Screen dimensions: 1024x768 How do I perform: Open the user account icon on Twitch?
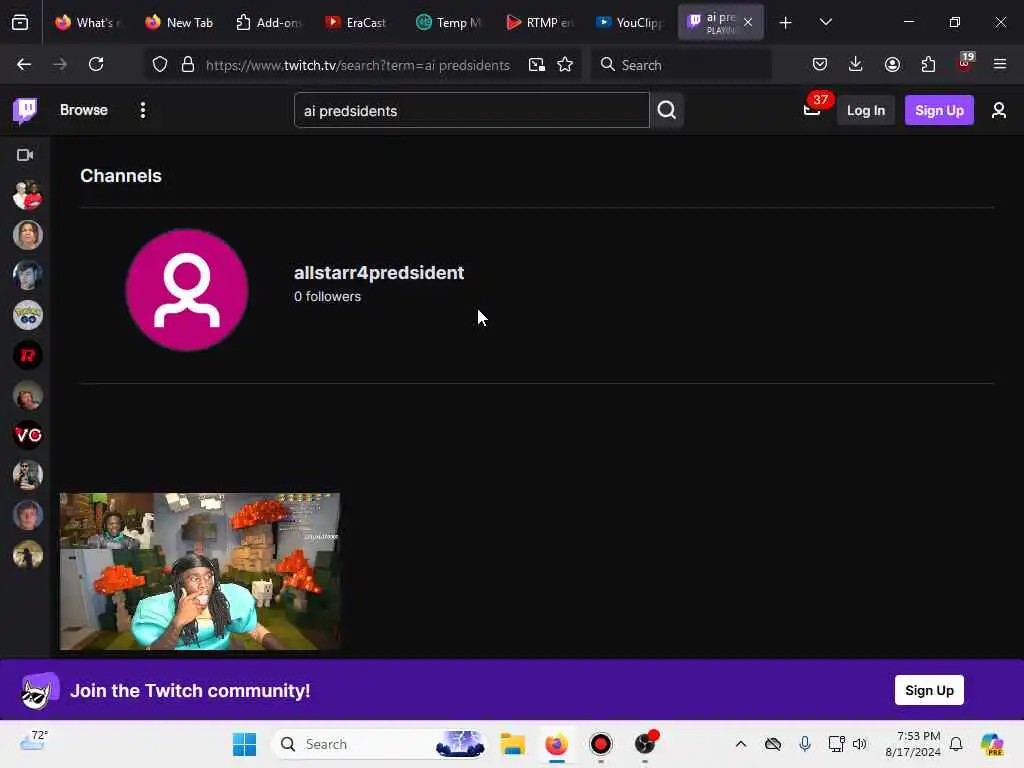(x=999, y=110)
